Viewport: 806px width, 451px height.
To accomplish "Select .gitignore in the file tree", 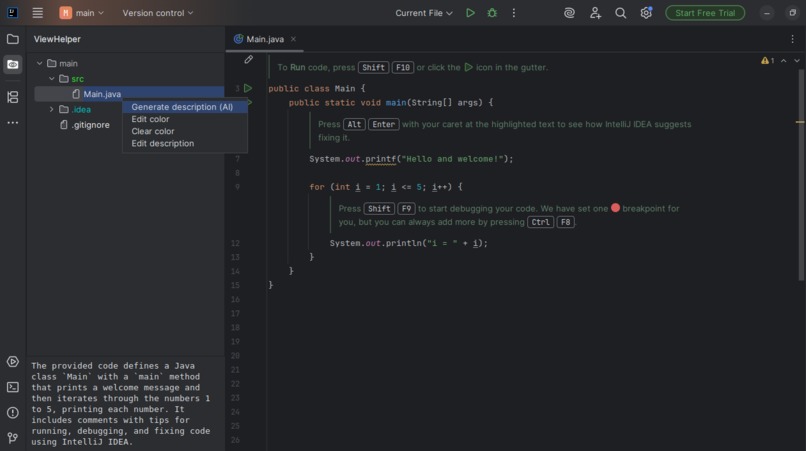I will [x=90, y=125].
